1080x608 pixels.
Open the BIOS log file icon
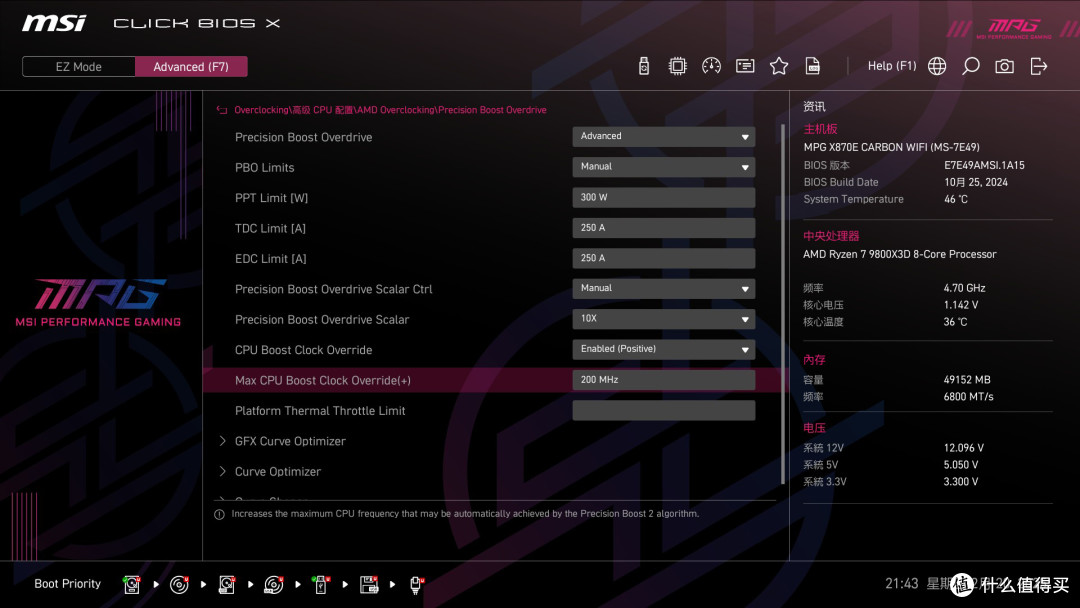(813, 66)
